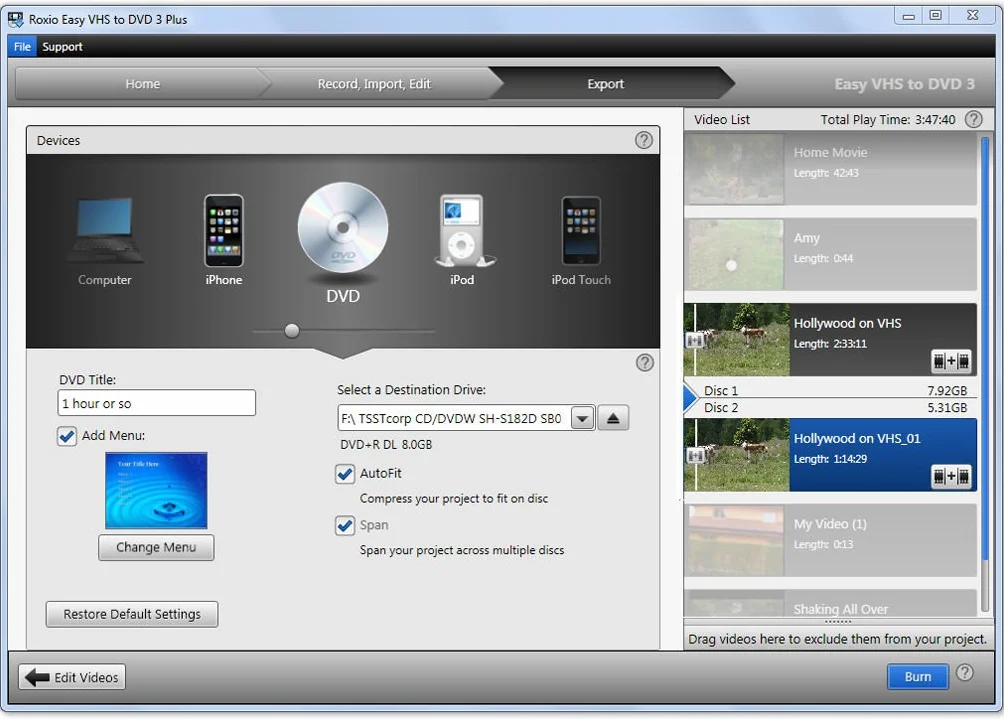Image resolution: width=1004 pixels, height=719 pixels.
Task: Open help icon next to Total Play Time
Action: tap(973, 120)
